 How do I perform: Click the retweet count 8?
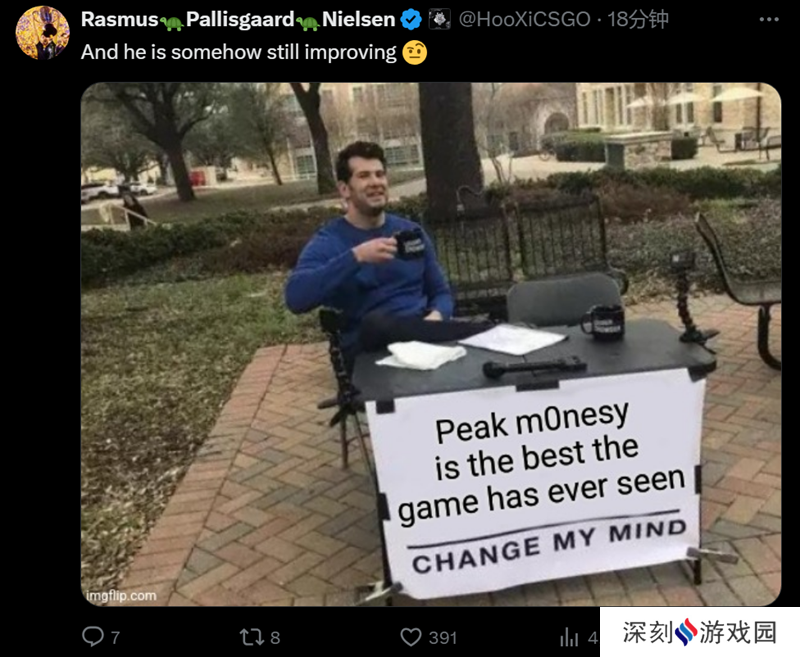click(x=275, y=638)
